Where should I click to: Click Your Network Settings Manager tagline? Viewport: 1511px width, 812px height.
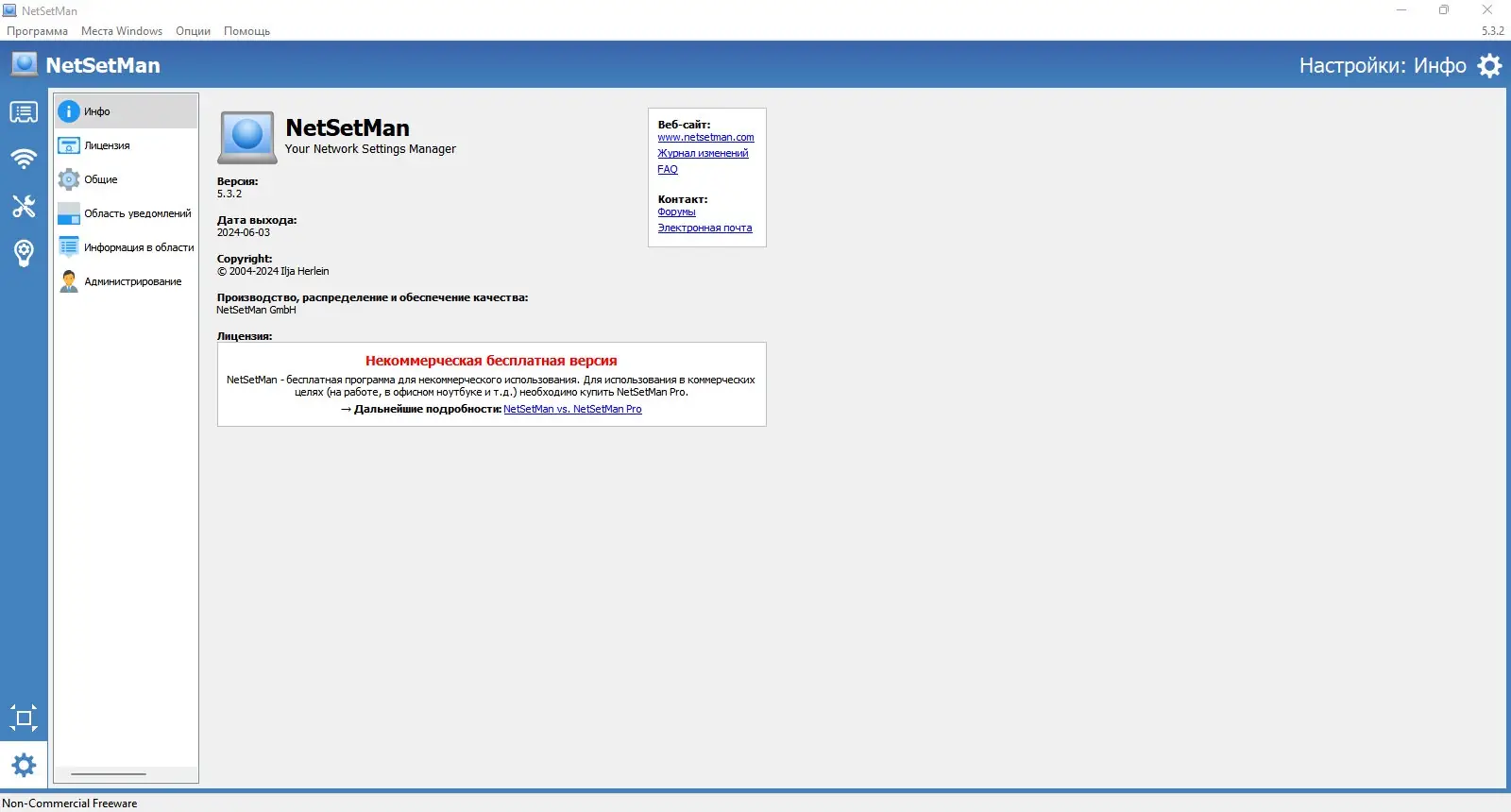tap(370, 149)
